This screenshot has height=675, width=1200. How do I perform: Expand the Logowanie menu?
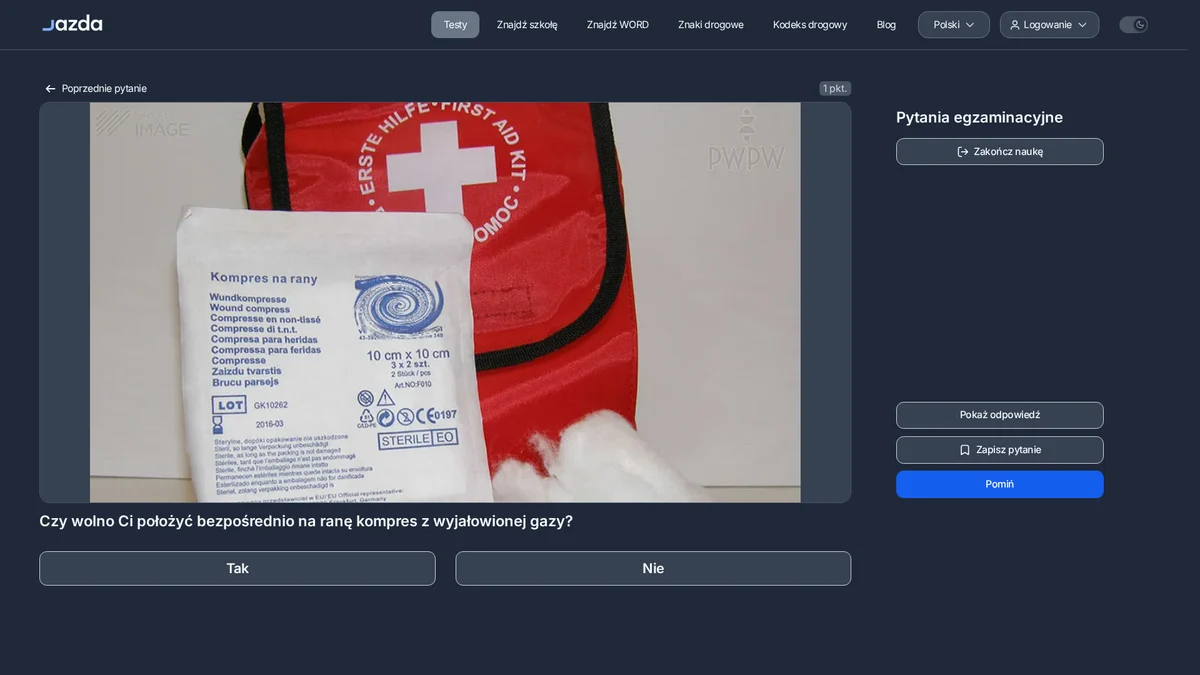point(1049,25)
